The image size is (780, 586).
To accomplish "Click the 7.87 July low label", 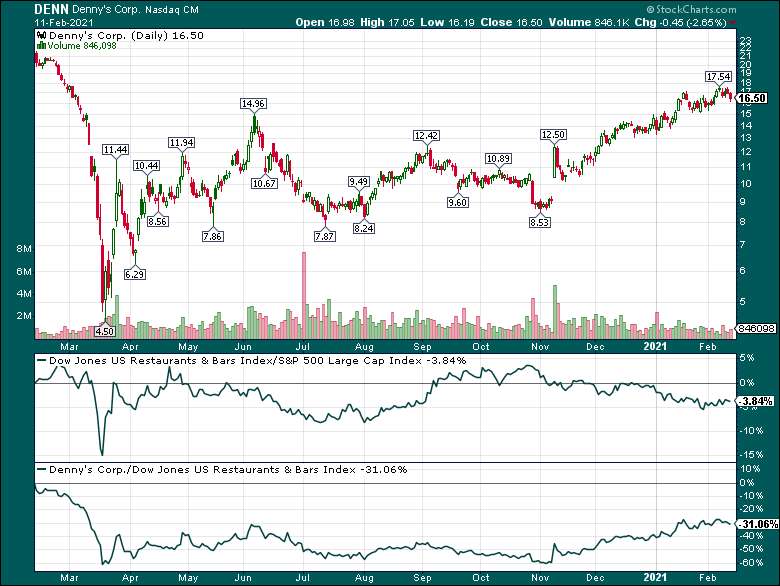I will (x=324, y=236).
